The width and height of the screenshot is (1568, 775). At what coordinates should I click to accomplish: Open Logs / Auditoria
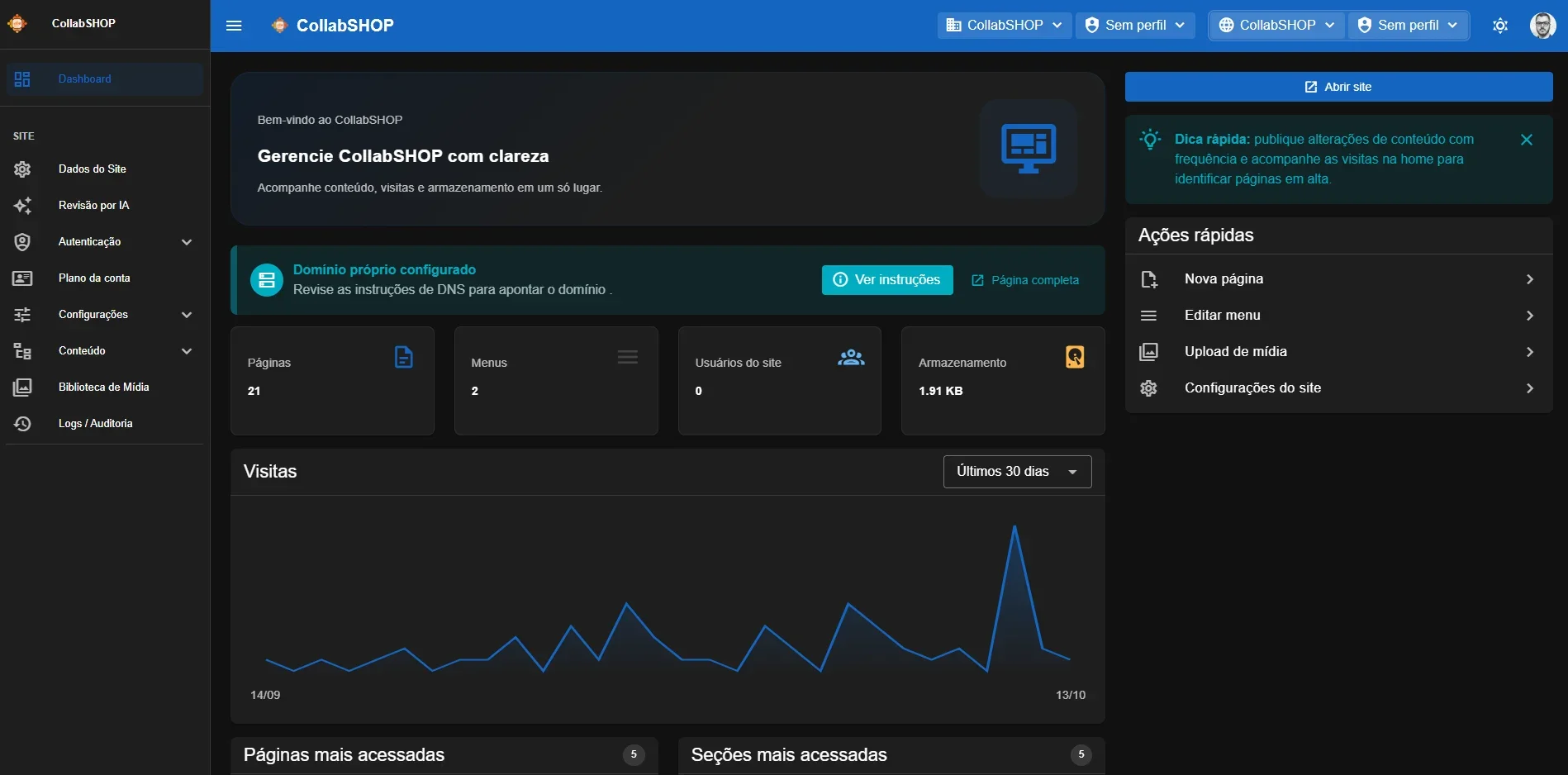105,424
